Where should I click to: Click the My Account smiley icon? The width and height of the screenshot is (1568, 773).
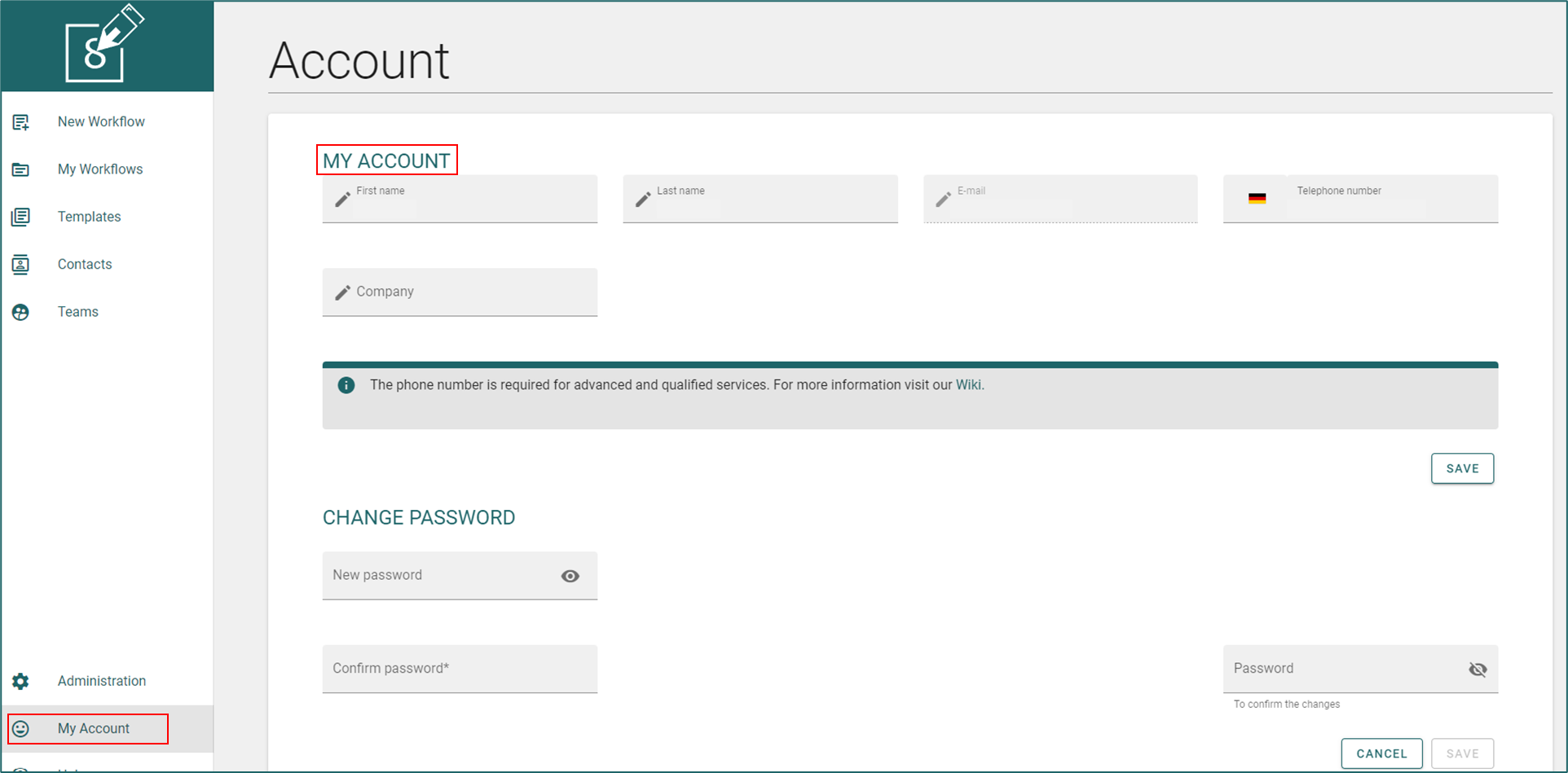pos(20,728)
